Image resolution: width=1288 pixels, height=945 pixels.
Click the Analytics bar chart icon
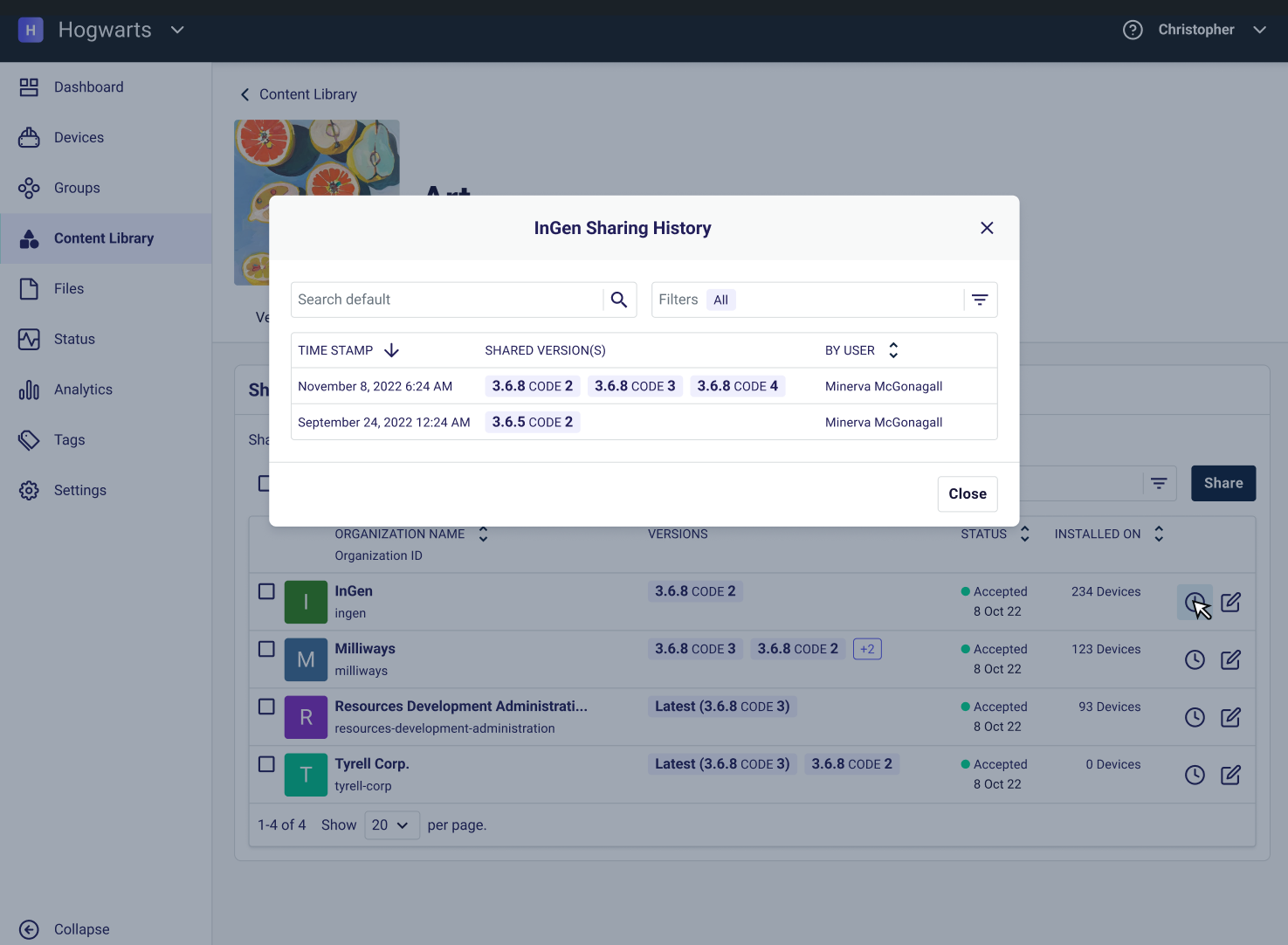tap(29, 390)
